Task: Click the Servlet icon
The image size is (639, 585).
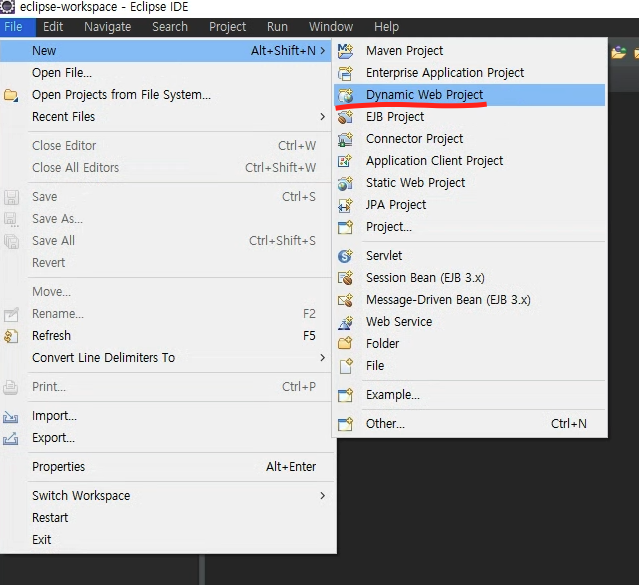Action: point(345,256)
